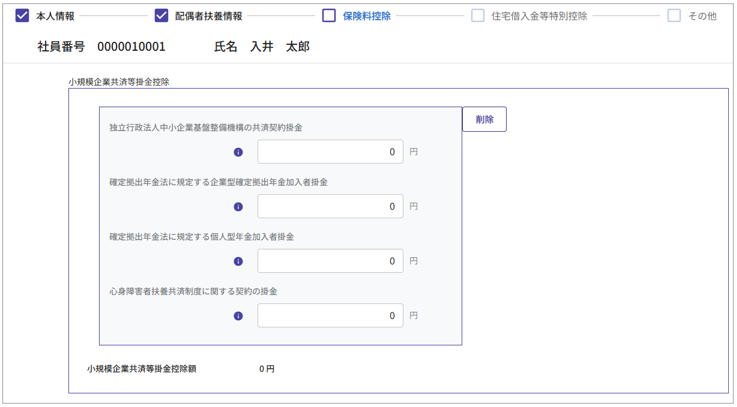
Task: Switch to 住宅借入金等特別控除 step label
Action: coord(540,17)
